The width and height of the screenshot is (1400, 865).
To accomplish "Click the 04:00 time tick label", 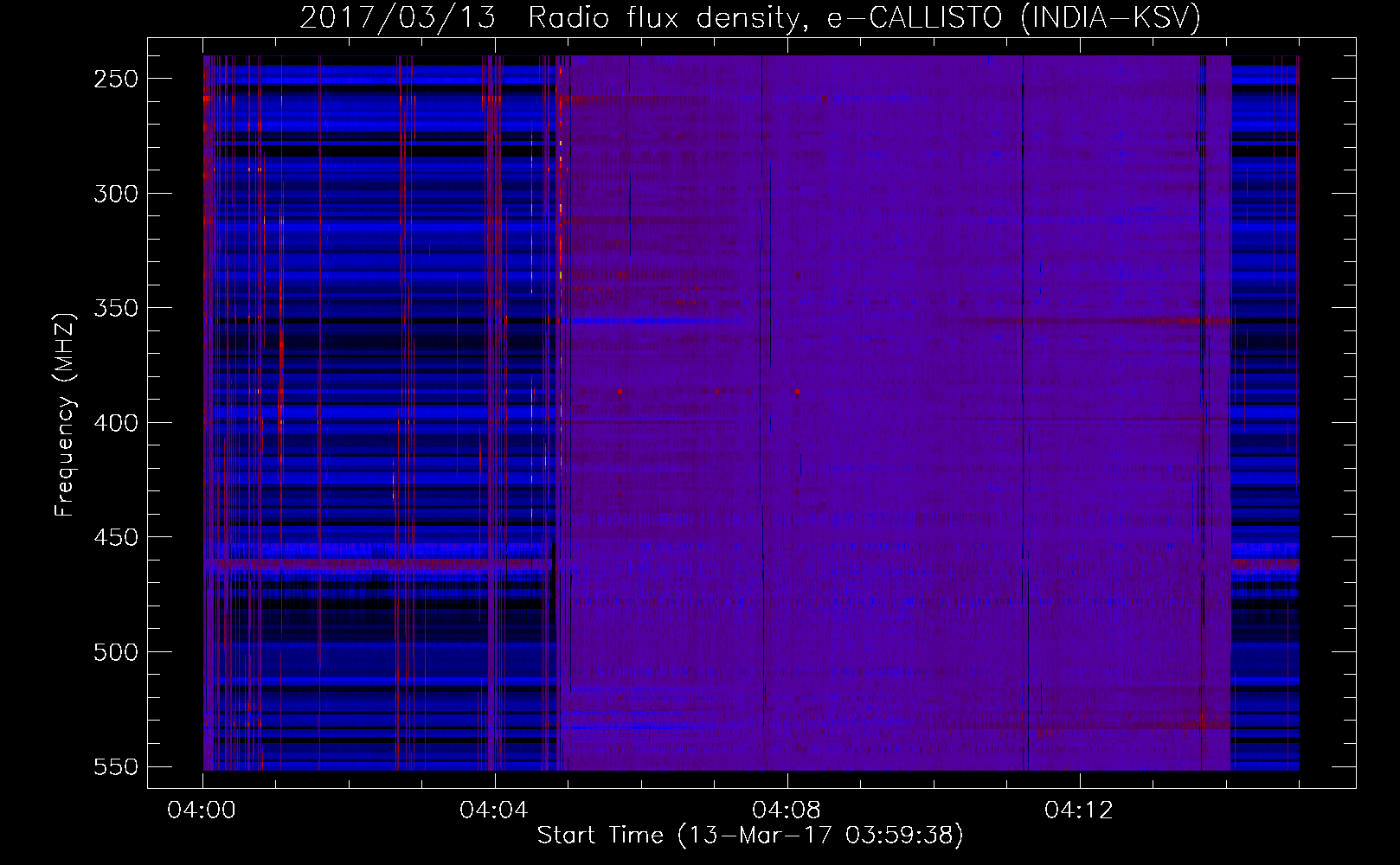I will 202,811.
